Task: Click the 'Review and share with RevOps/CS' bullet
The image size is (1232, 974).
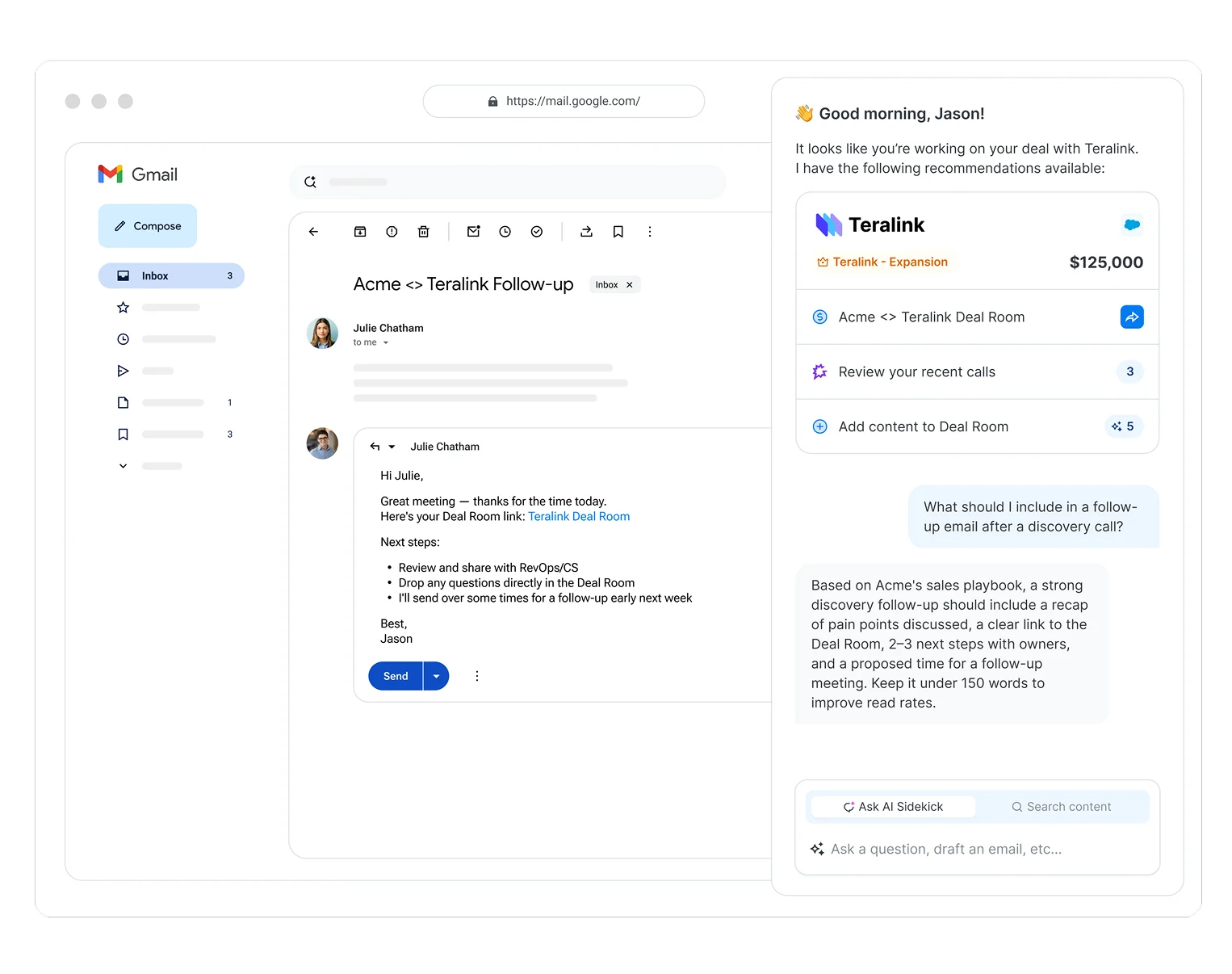Action: point(488,568)
